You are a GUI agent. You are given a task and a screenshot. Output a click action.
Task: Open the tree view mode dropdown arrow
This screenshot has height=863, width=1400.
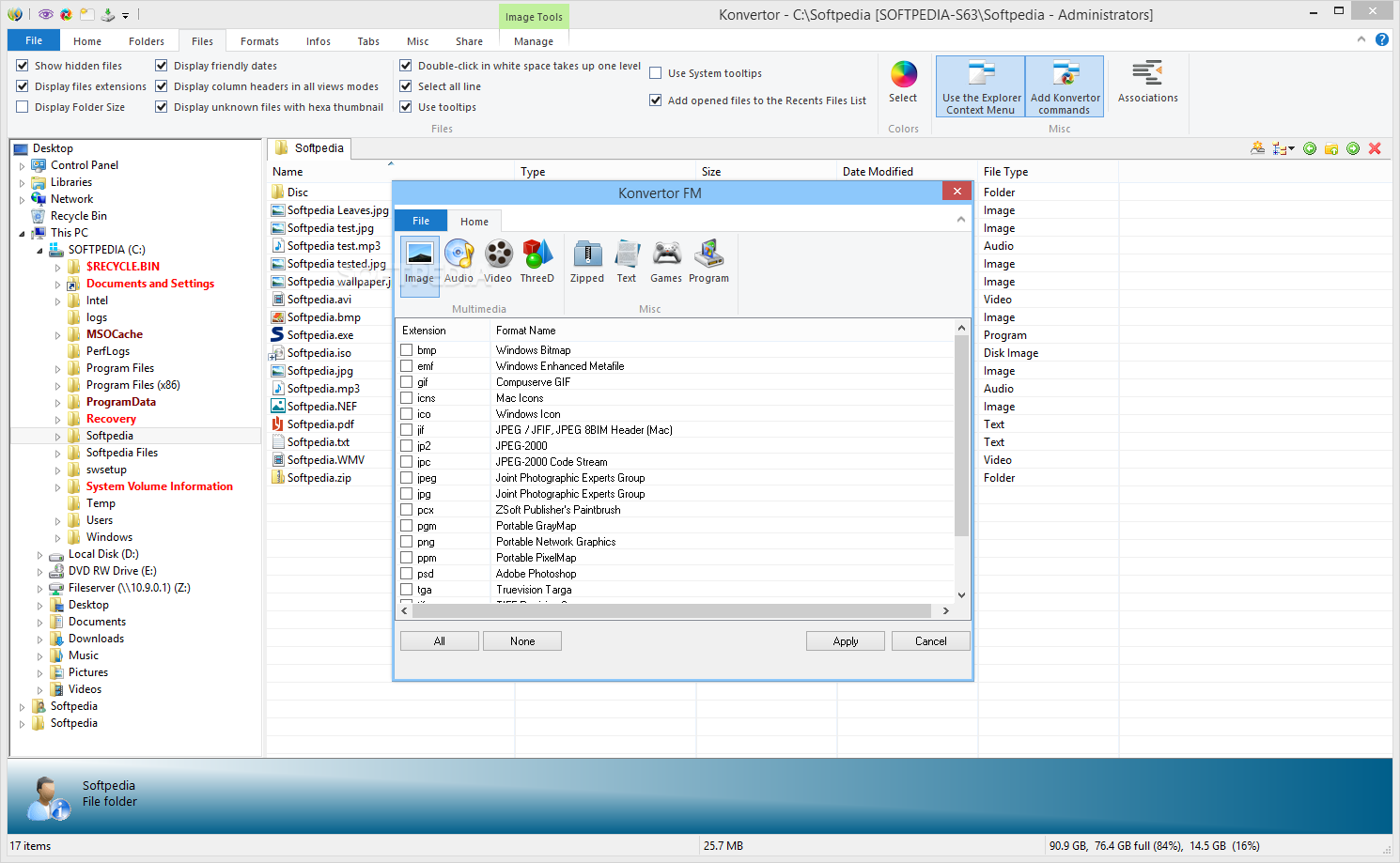(x=1292, y=148)
